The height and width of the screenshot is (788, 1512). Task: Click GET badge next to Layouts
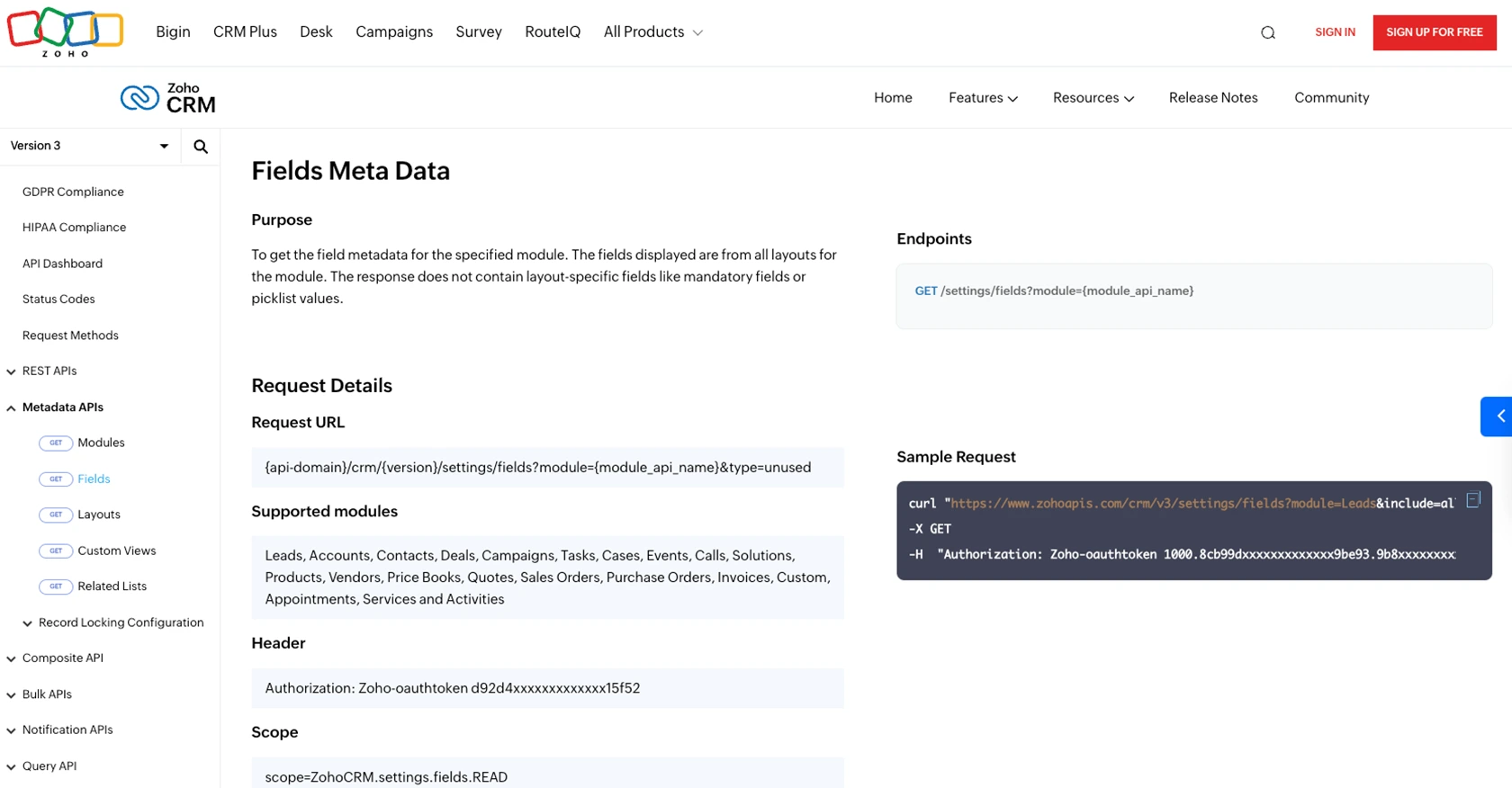click(x=56, y=515)
